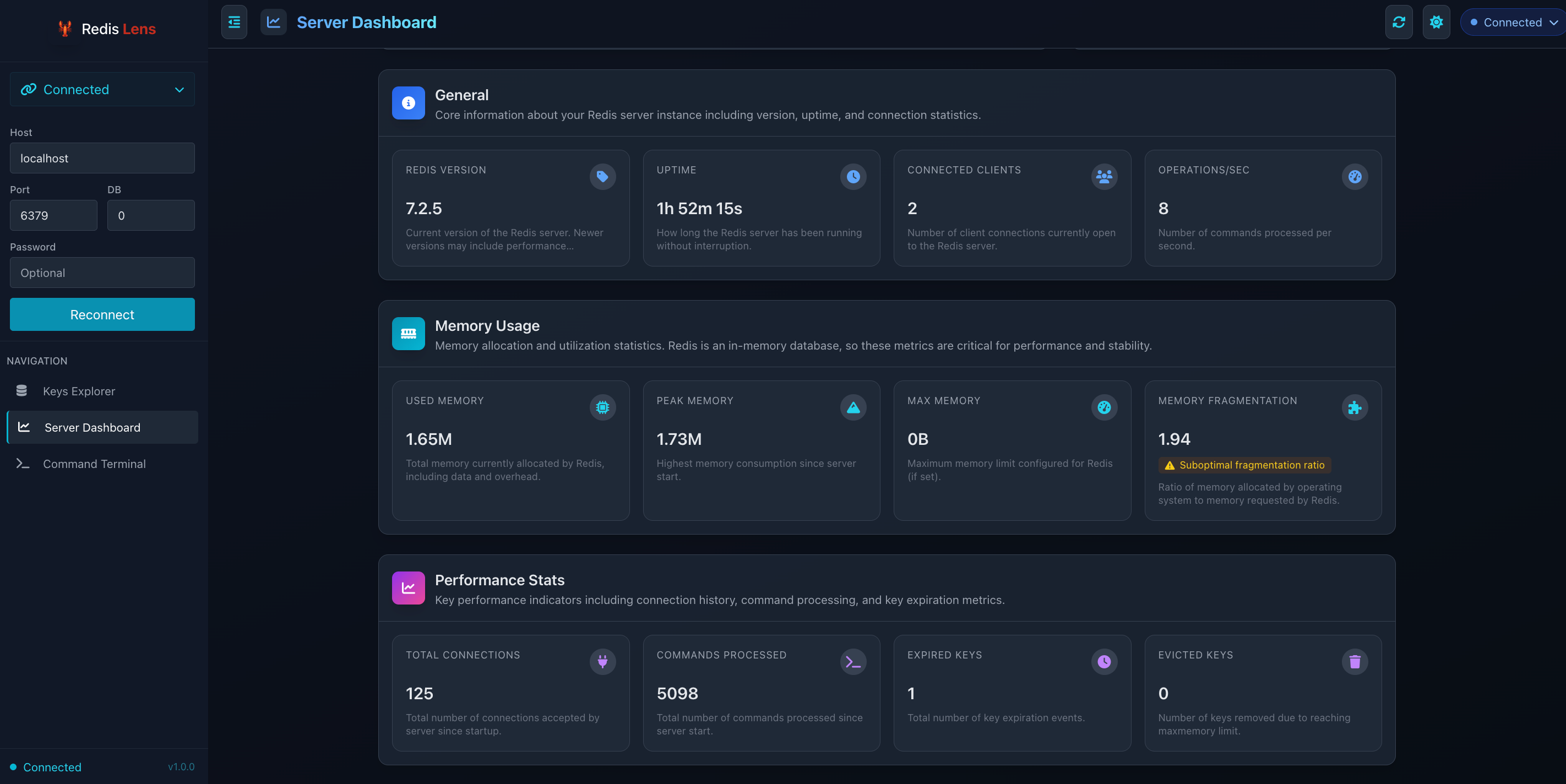Click the Host input field
Image resolution: width=1566 pixels, height=784 pixels.
102,158
